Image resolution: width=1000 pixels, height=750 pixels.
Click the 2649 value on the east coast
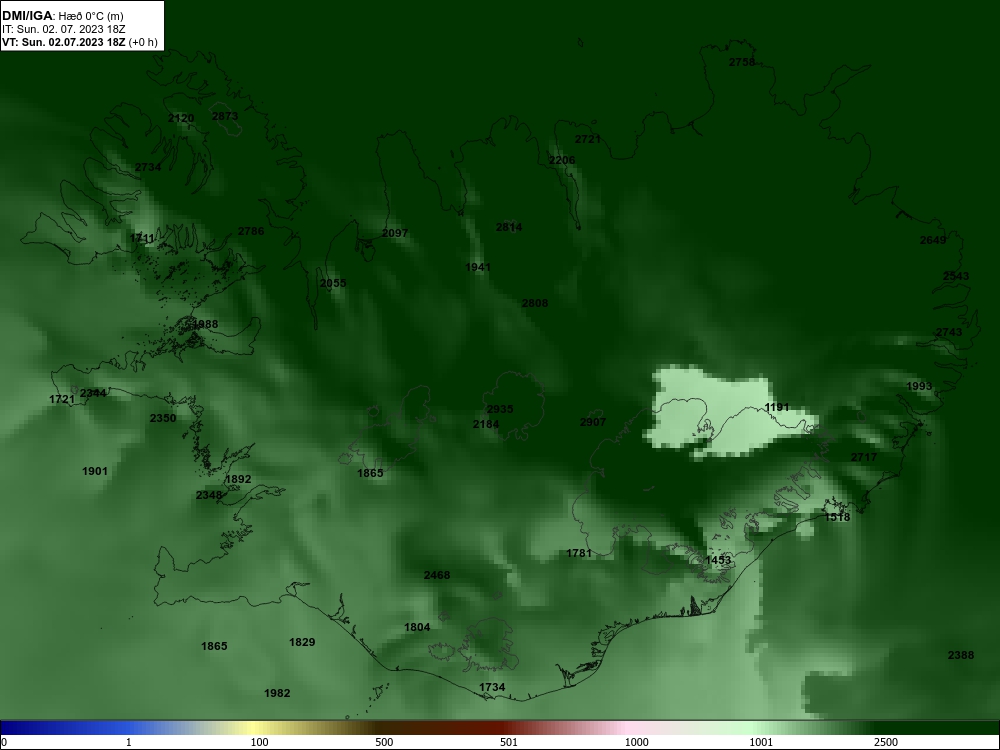point(933,240)
